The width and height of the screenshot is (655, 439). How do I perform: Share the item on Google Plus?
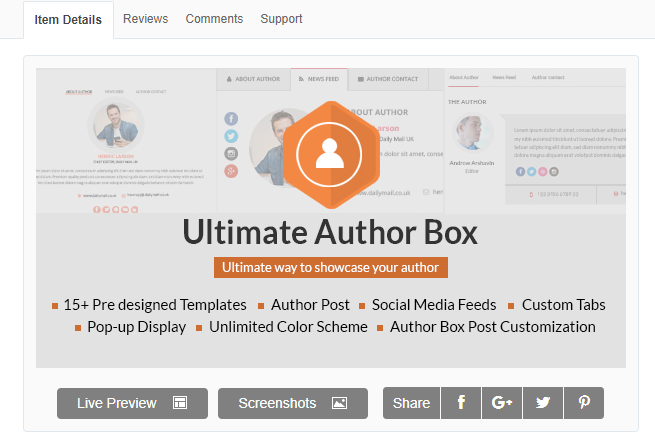(x=502, y=403)
